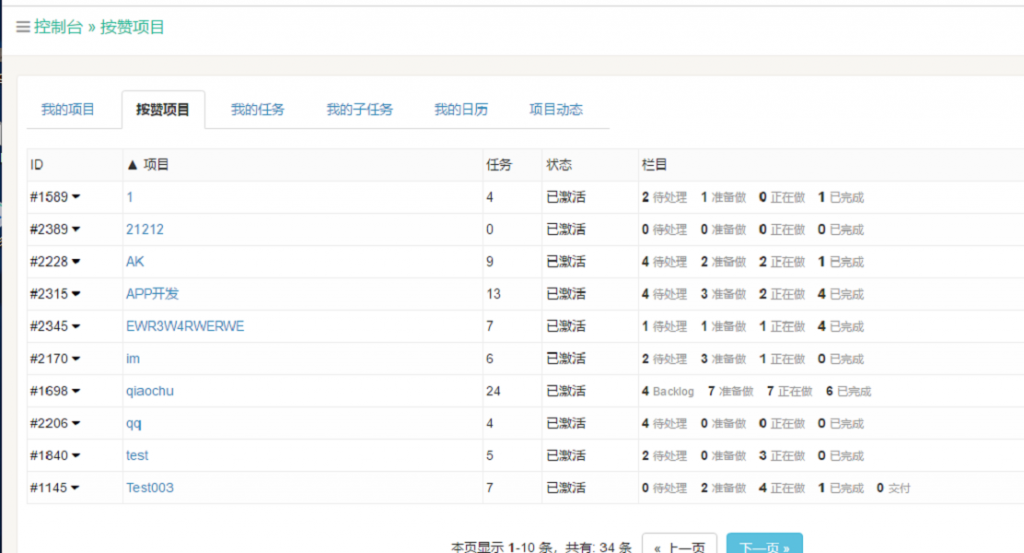1024x553 pixels.
Task: Open the EWR3W4RWERWE project
Action: point(185,326)
